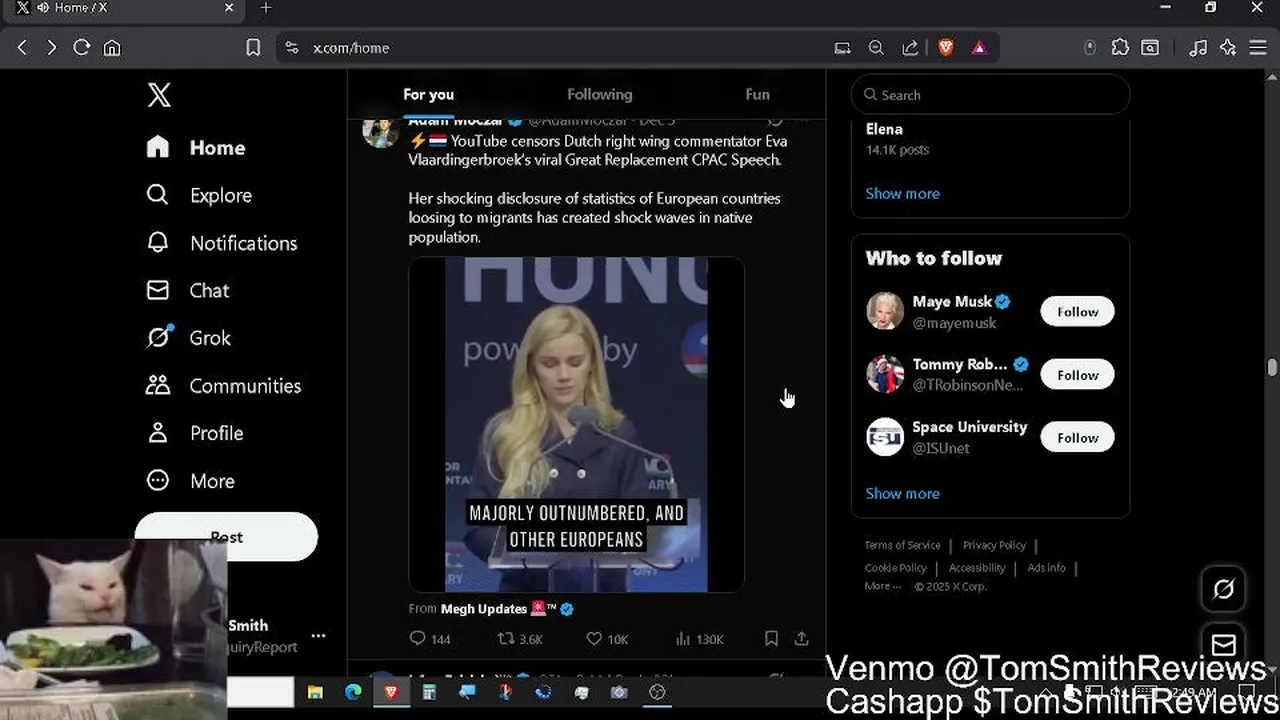Follow Tommy Robinson
1280x720 pixels.
click(x=1077, y=375)
